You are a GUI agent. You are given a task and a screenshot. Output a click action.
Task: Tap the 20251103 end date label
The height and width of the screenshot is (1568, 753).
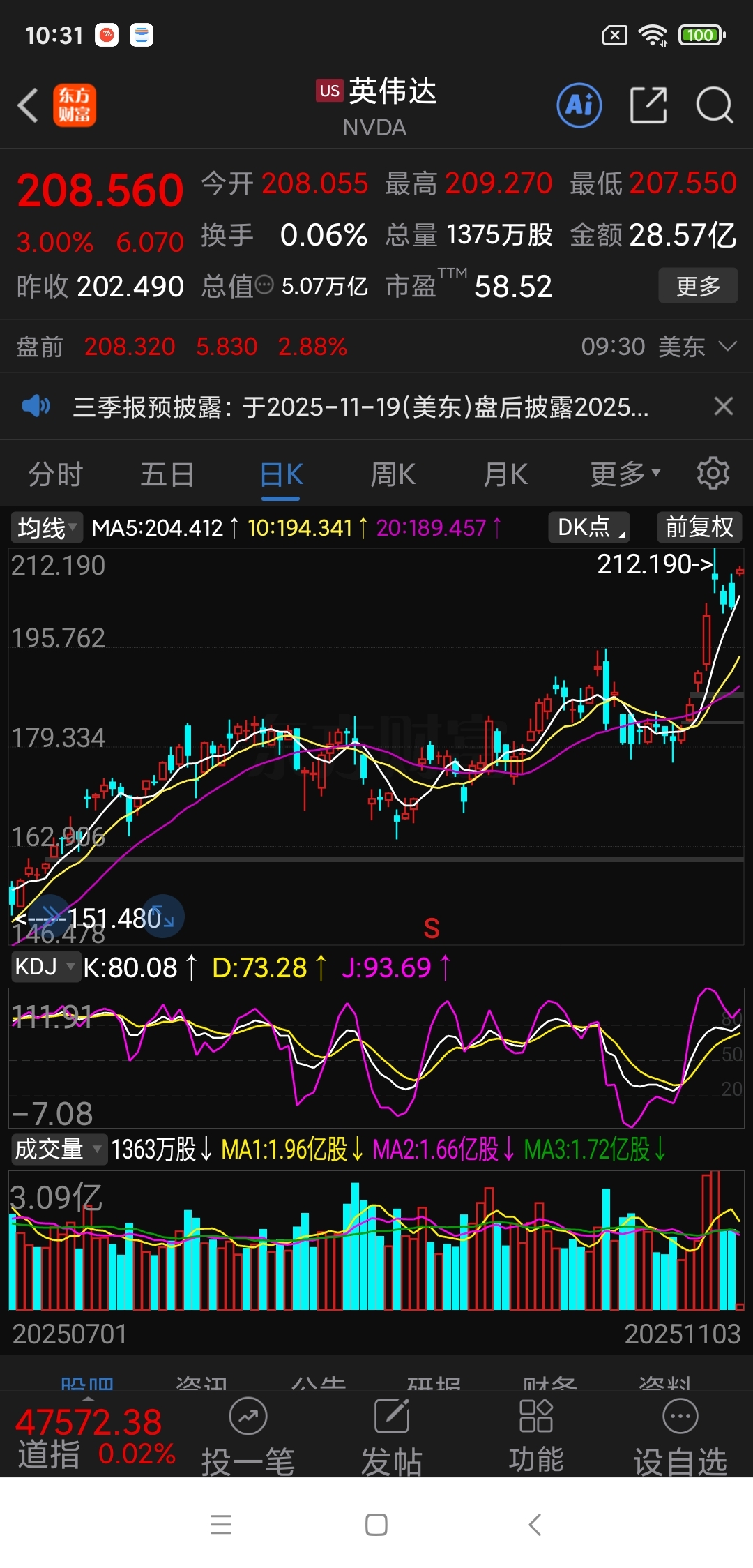(682, 1334)
